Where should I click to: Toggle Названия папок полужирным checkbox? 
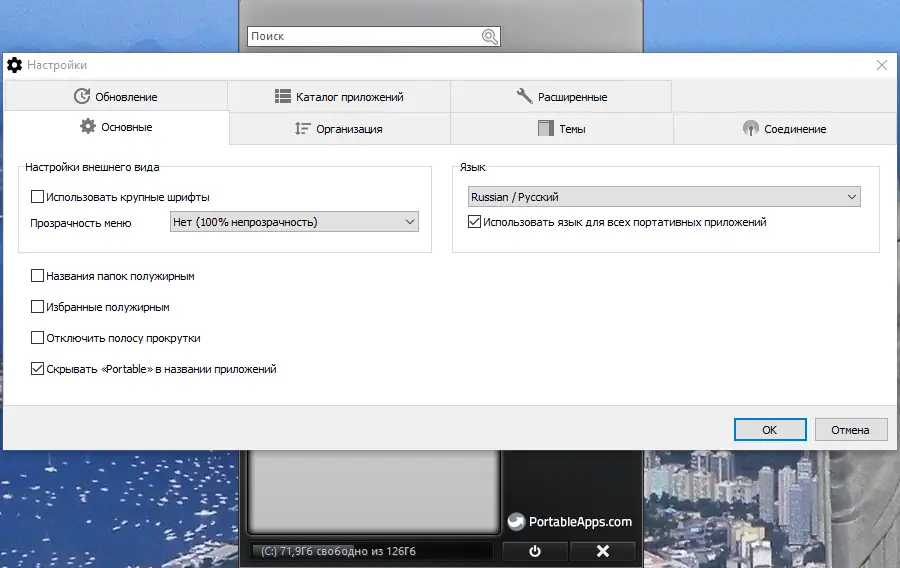coord(37,276)
